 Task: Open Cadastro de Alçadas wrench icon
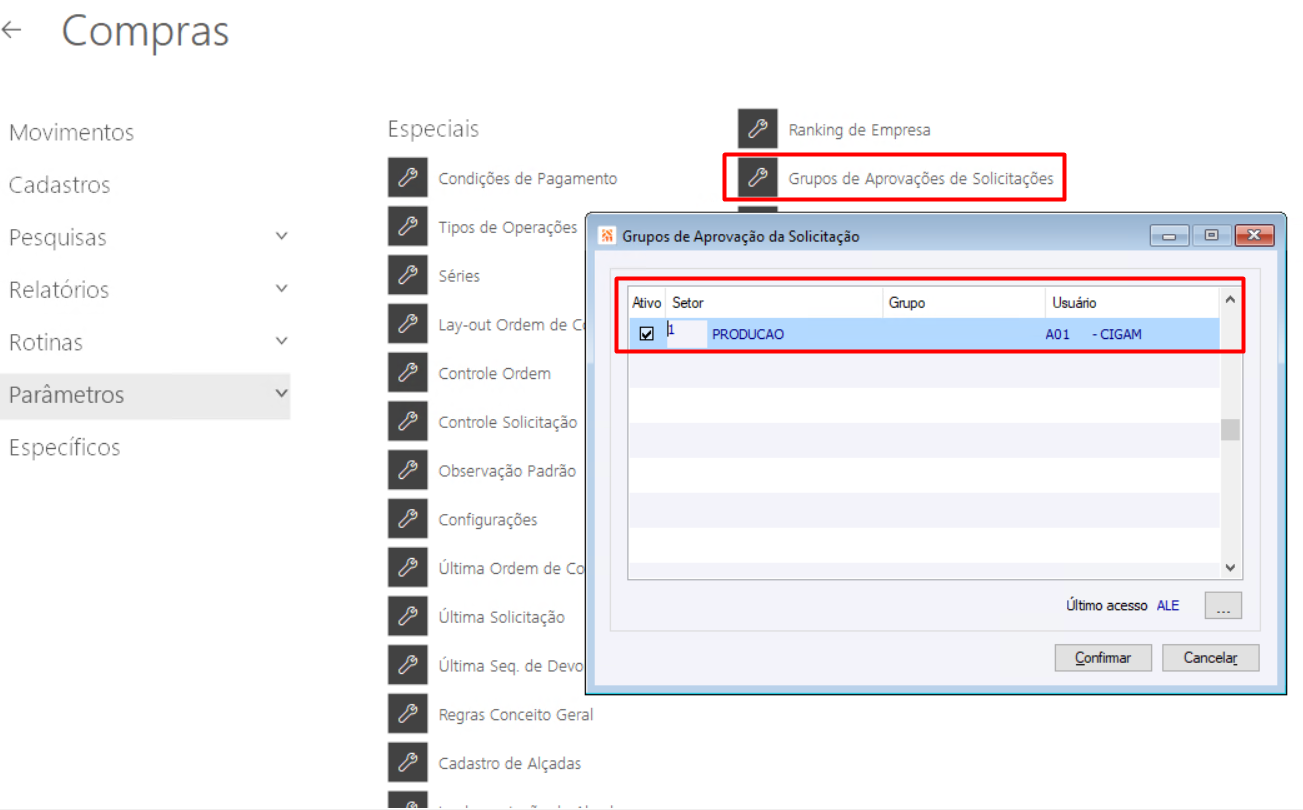pos(407,763)
